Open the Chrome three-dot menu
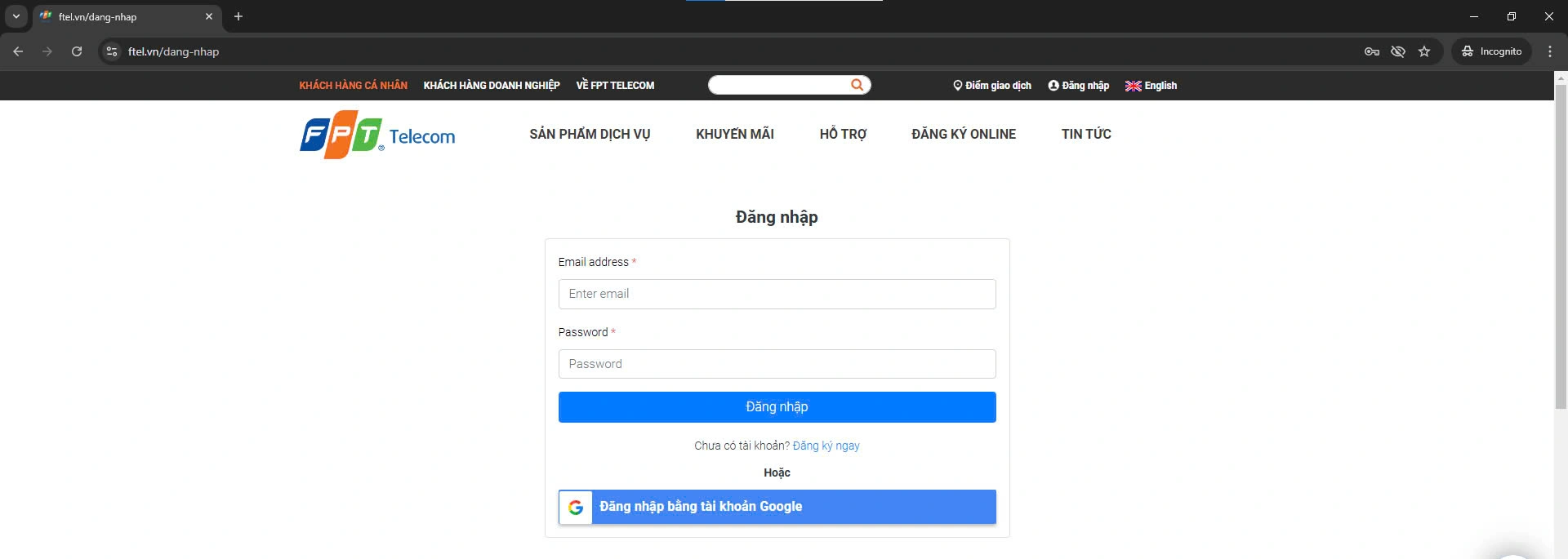This screenshot has width=1568, height=559. point(1550,51)
